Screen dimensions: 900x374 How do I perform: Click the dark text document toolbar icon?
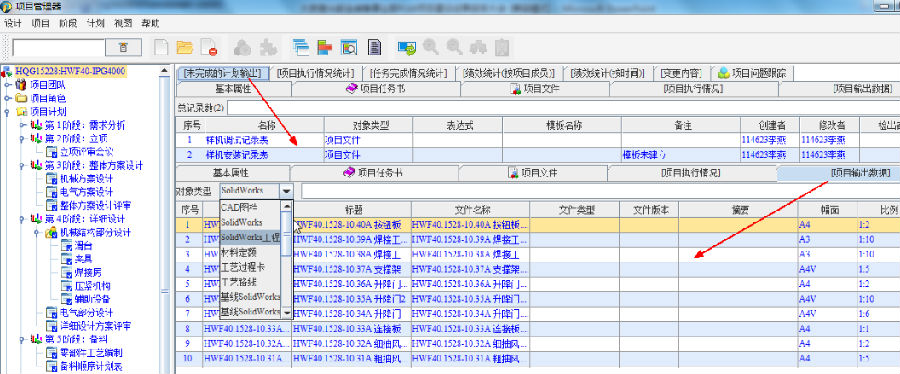pos(374,47)
